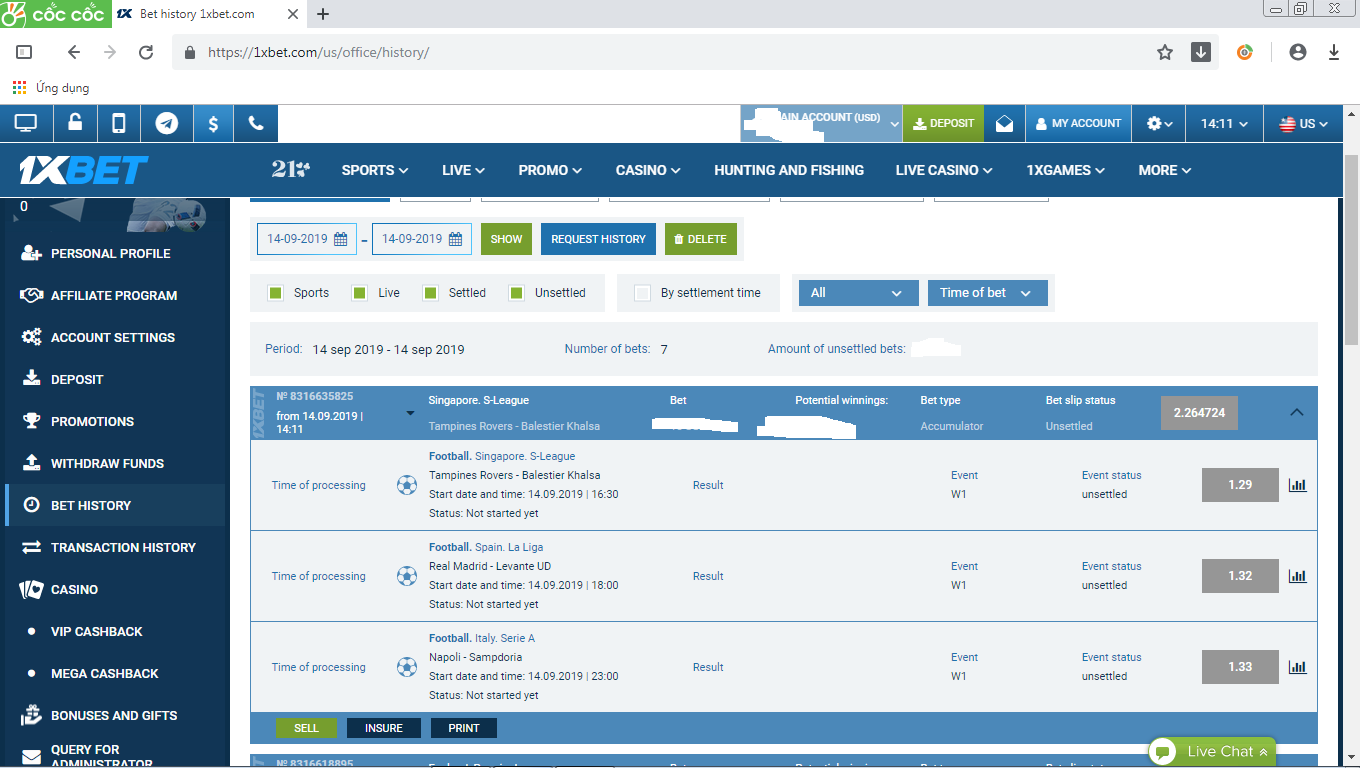
Task: Click the browser back arrow
Action: 73,52
